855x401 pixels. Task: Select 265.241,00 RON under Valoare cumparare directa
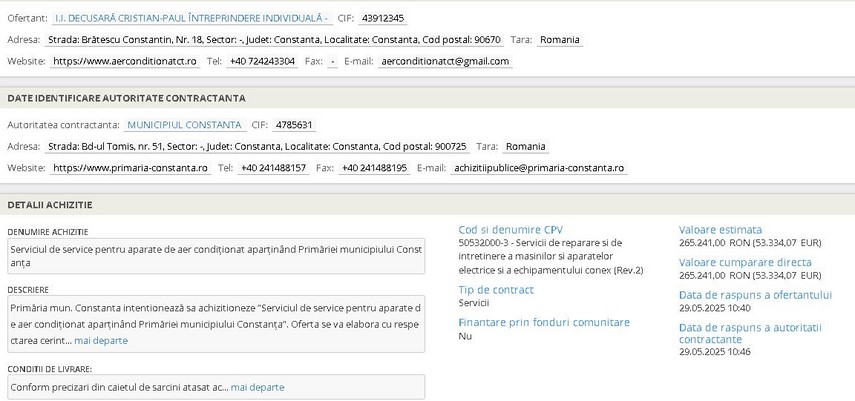[750, 276]
